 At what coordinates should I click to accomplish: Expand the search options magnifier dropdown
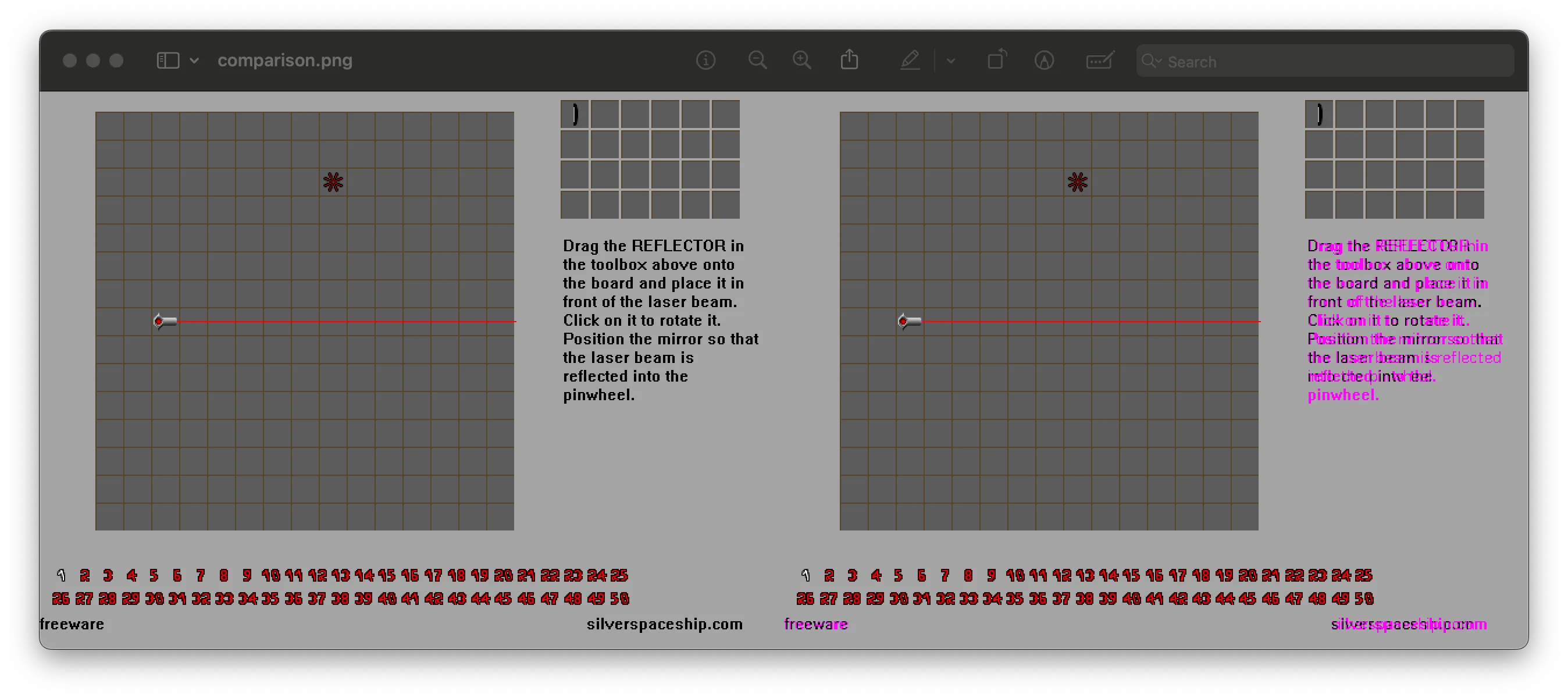(x=1151, y=61)
